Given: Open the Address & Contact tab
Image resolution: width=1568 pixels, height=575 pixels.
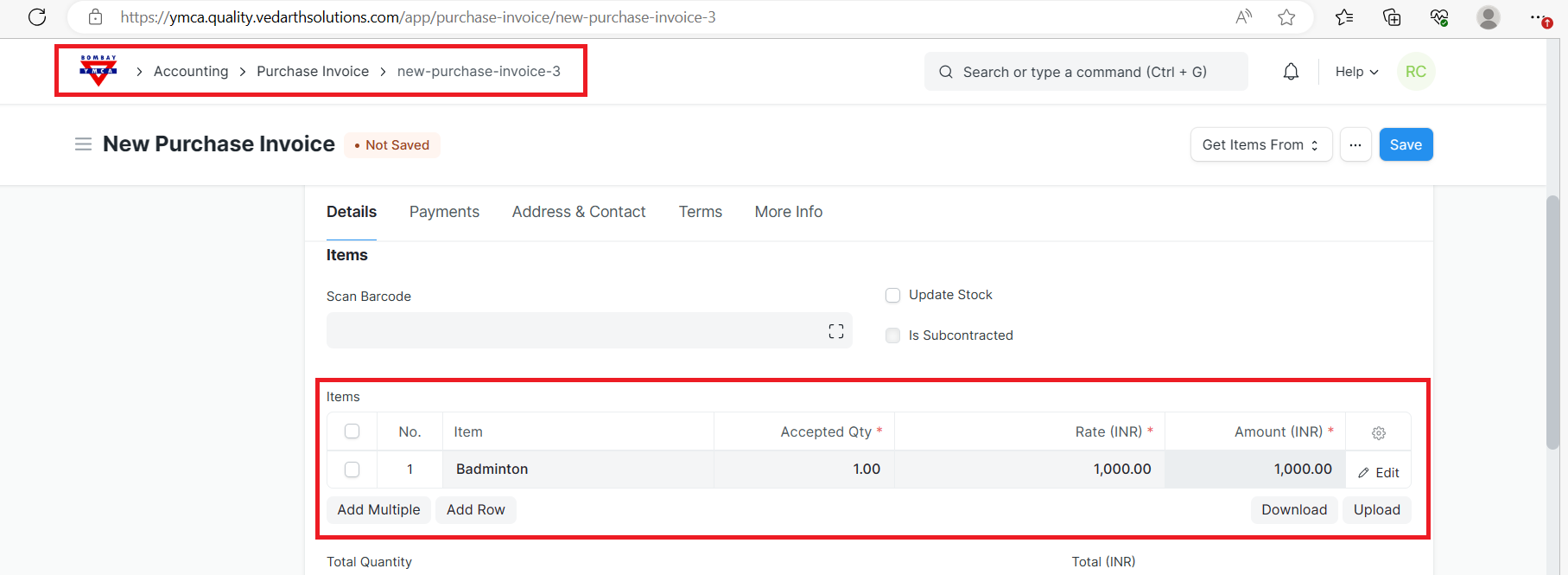Looking at the screenshot, I should coord(578,212).
